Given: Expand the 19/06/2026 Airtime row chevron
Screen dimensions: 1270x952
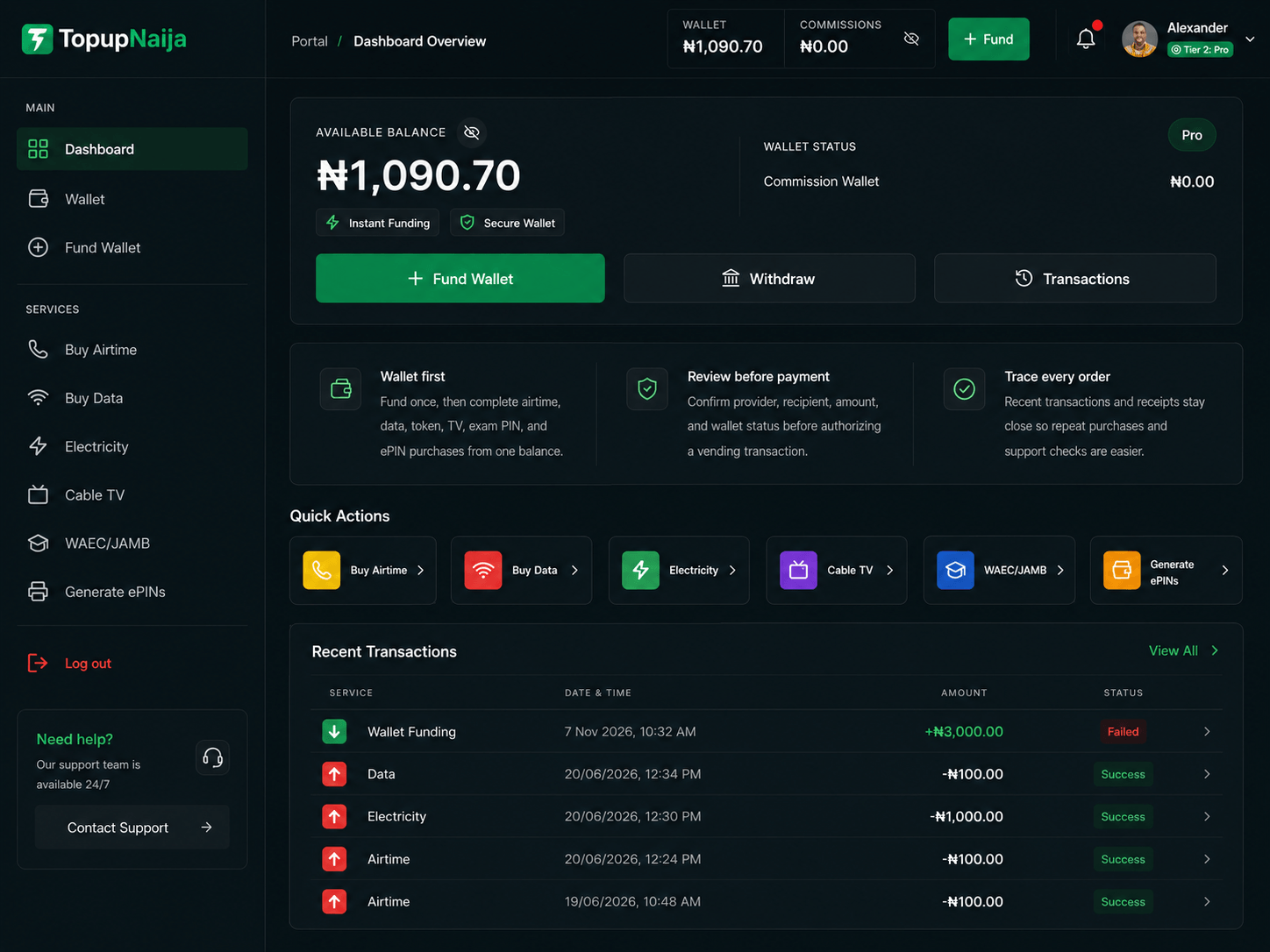Looking at the screenshot, I should click(1207, 901).
